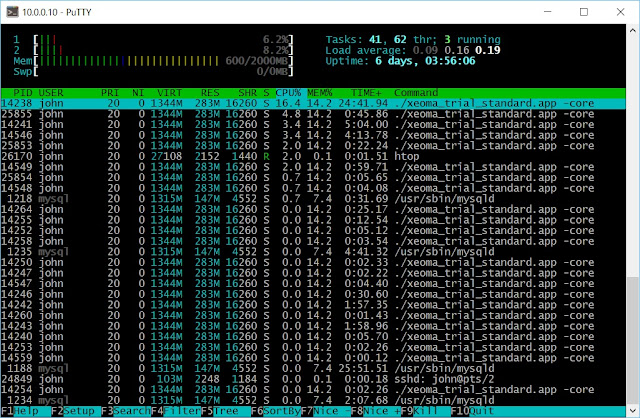Select the process row with PID 14243
The image size is (640, 418).
(313, 326)
